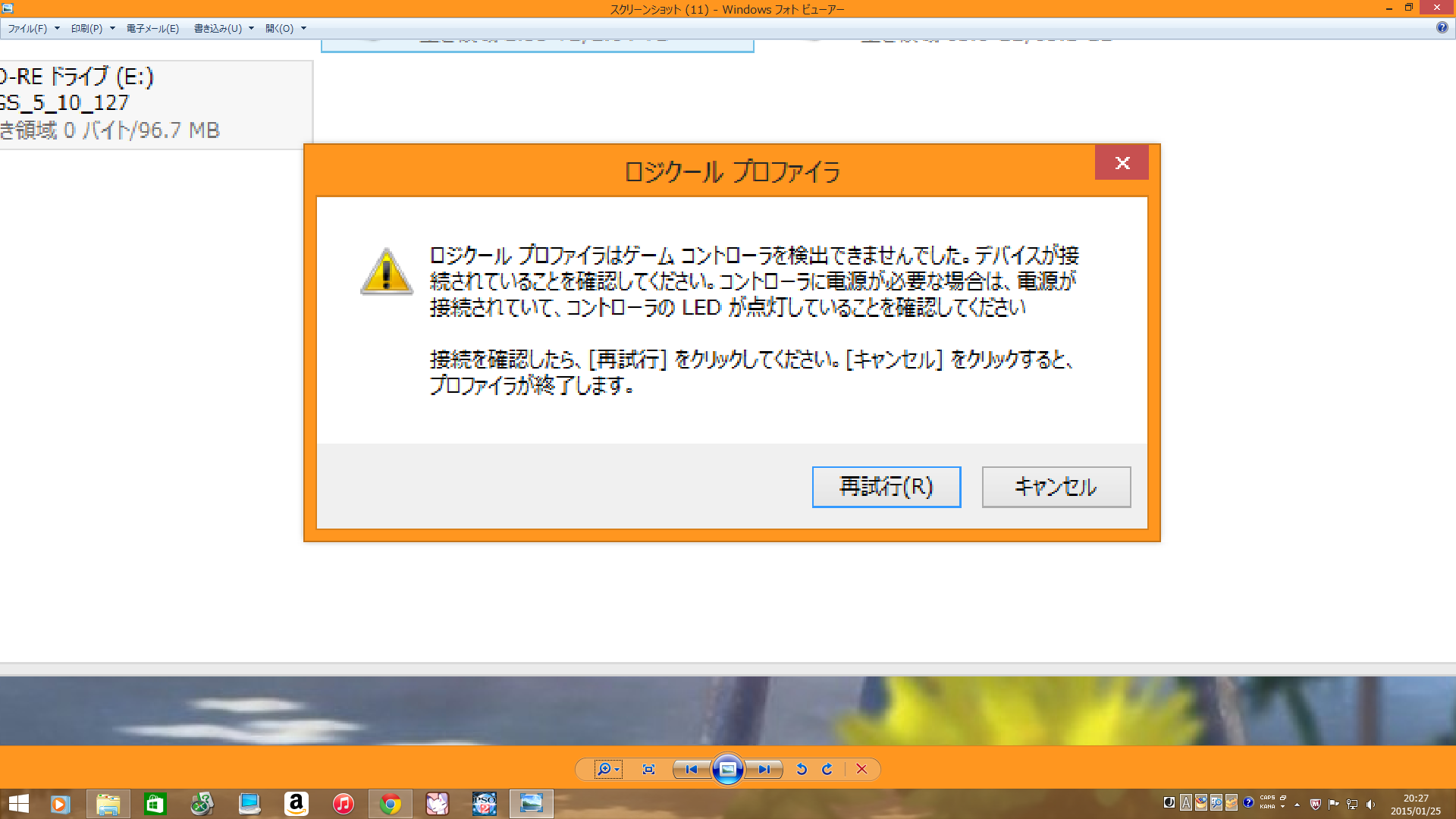This screenshot has width=1456, height=819.
Task: Click the actual size fit icon
Action: coord(648,769)
